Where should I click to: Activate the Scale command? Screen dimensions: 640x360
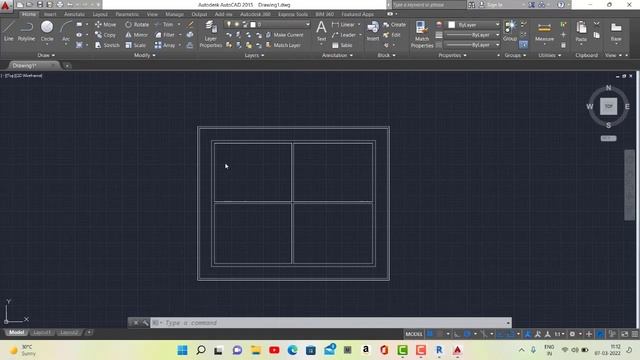(x=136, y=45)
